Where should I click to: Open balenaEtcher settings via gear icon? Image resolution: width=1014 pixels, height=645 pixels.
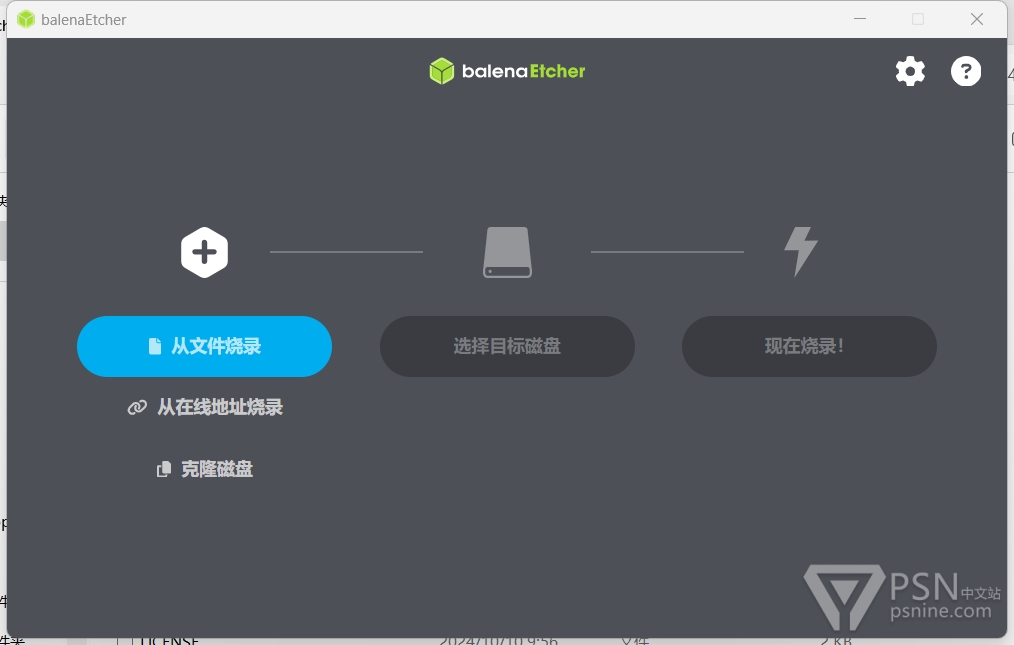pyautogui.click(x=910, y=71)
